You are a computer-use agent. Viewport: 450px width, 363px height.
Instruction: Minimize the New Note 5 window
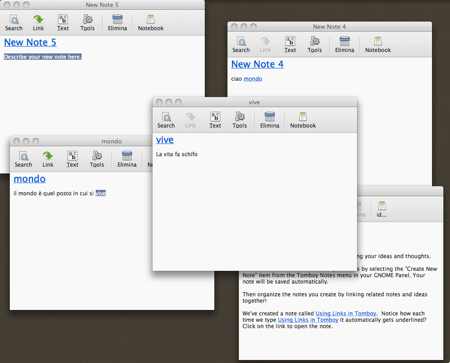(16, 5)
